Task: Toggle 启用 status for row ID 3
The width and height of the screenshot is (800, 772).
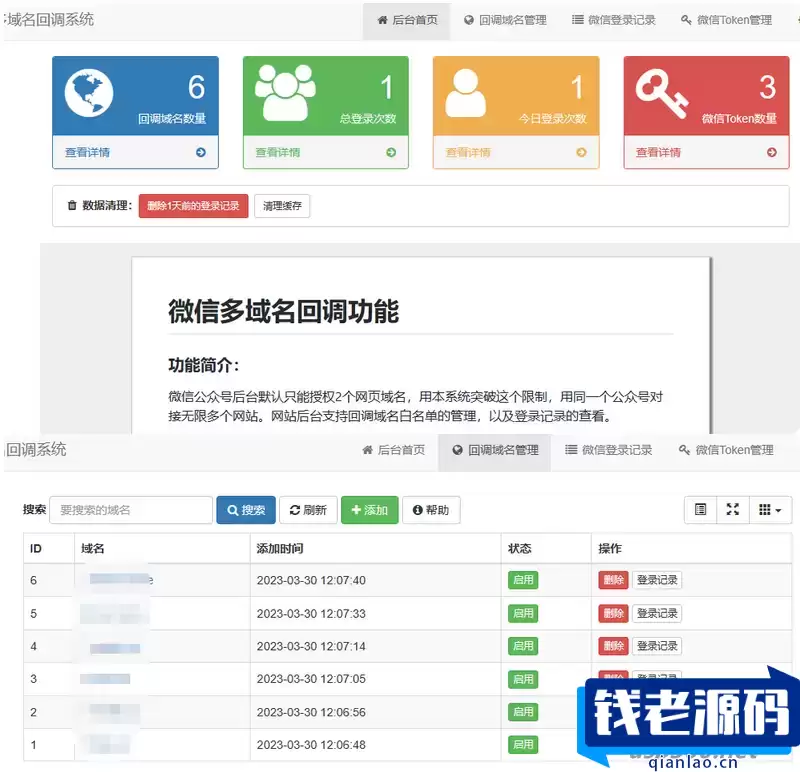Action: pyautogui.click(x=523, y=679)
